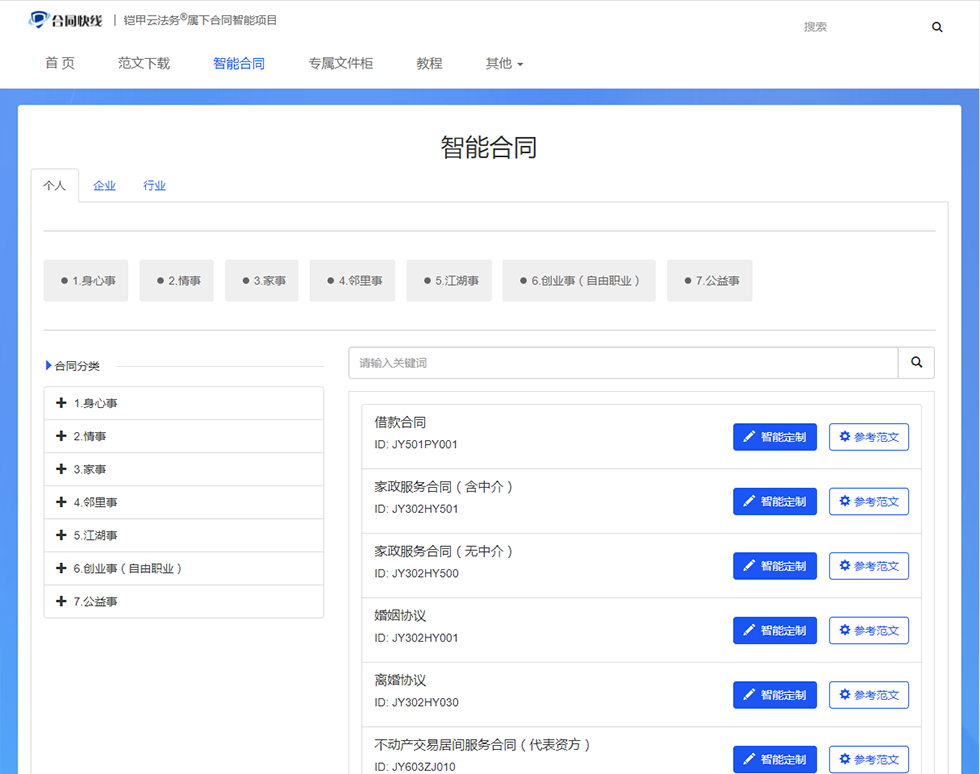Click 参考范文 for 家政服务合同（无中介）
This screenshot has height=774, width=980.
click(869, 566)
